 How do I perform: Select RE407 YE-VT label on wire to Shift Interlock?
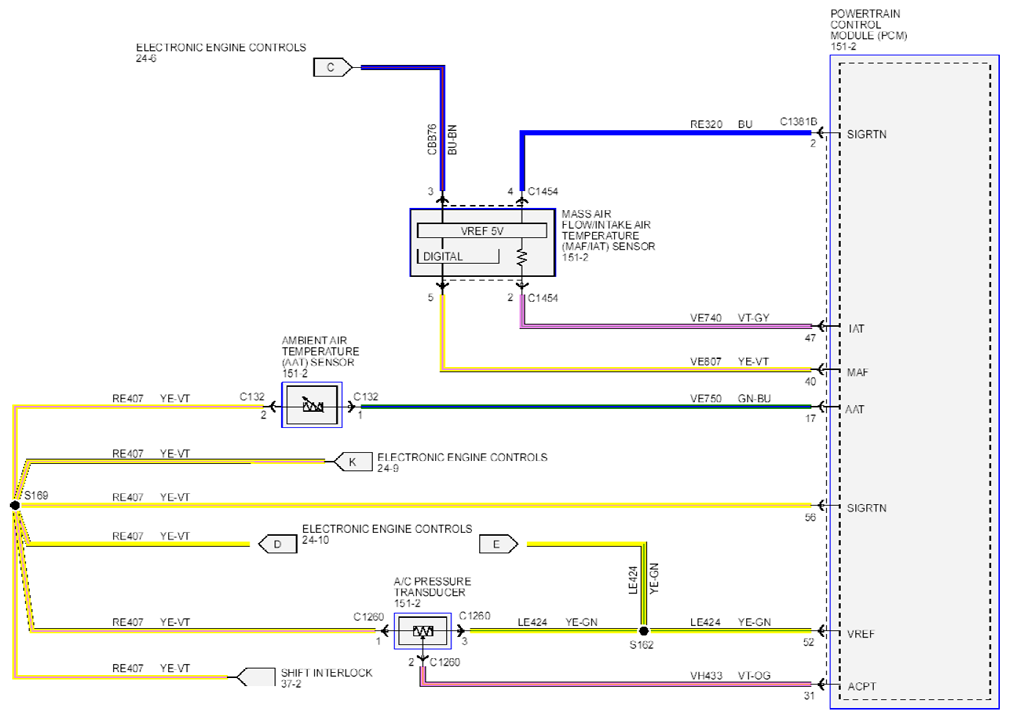tap(151, 668)
